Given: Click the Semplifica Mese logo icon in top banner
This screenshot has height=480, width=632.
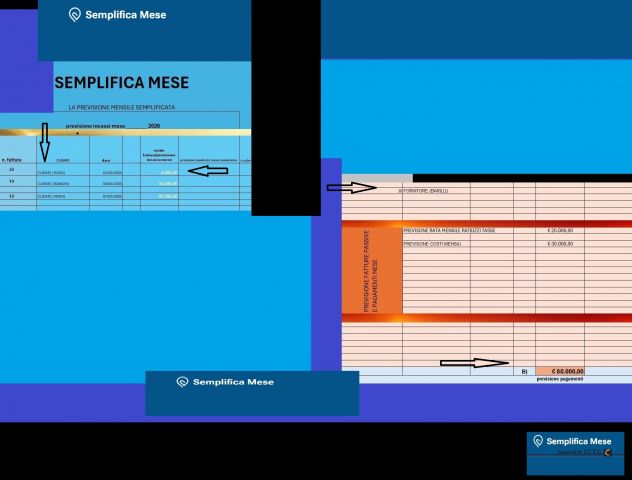Looking at the screenshot, I should click(x=75, y=15).
